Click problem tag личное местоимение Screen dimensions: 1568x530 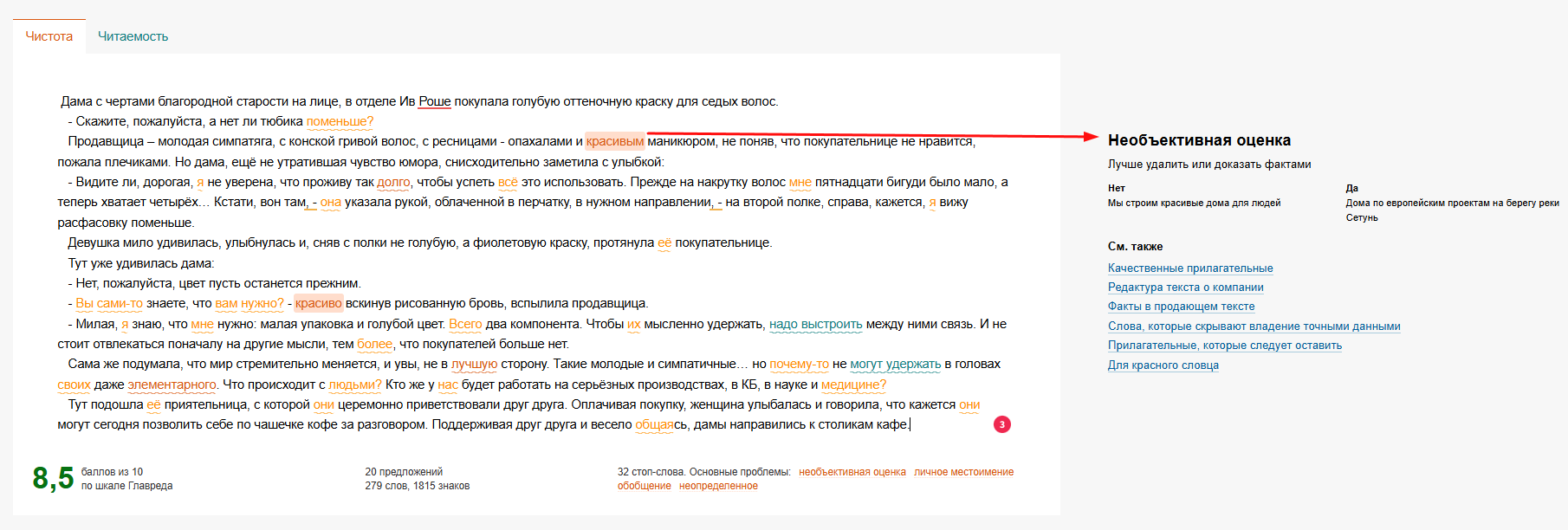point(963,472)
